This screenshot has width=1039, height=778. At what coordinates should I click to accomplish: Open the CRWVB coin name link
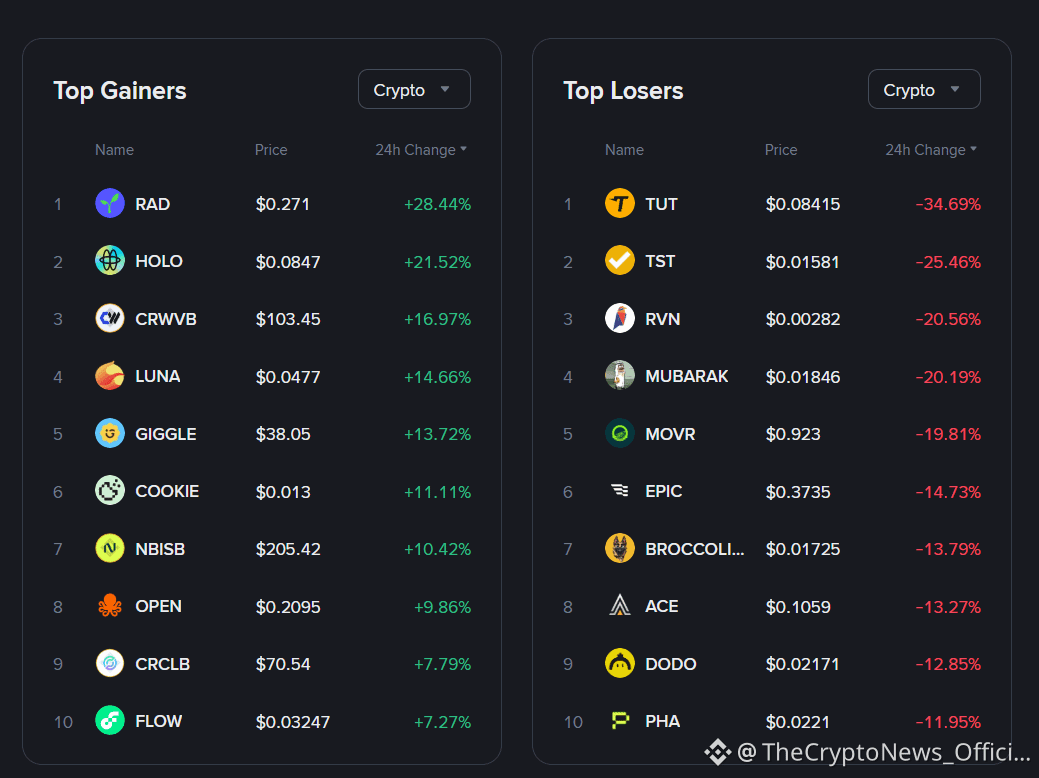[x=166, y=319]
